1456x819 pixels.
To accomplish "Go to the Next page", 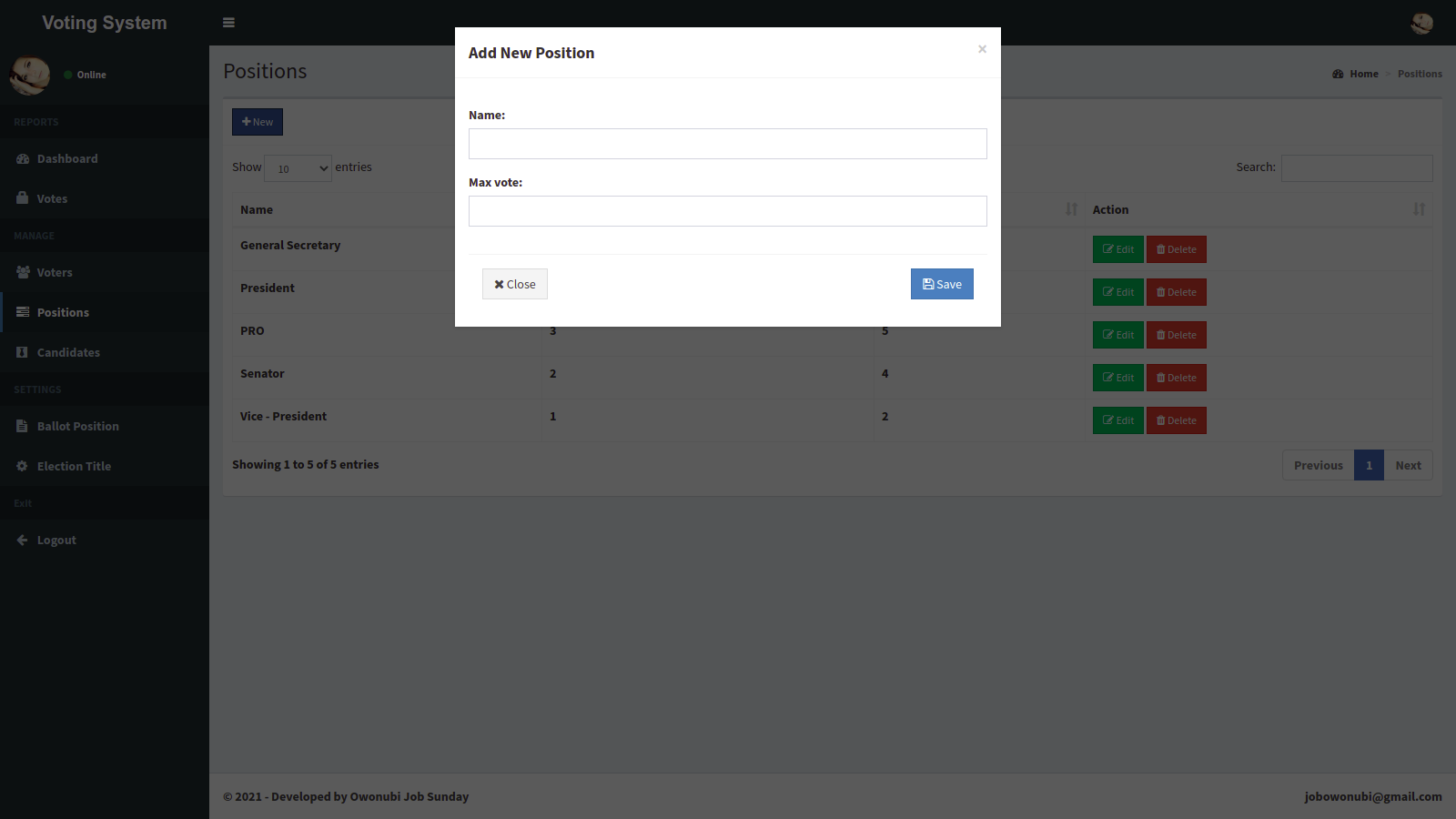I will 1408,465.
